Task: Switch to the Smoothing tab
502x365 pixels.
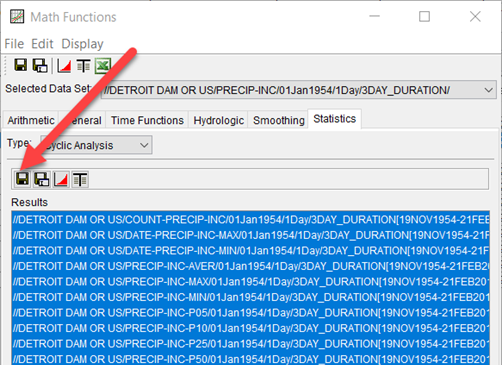Action: click(279, 120)
